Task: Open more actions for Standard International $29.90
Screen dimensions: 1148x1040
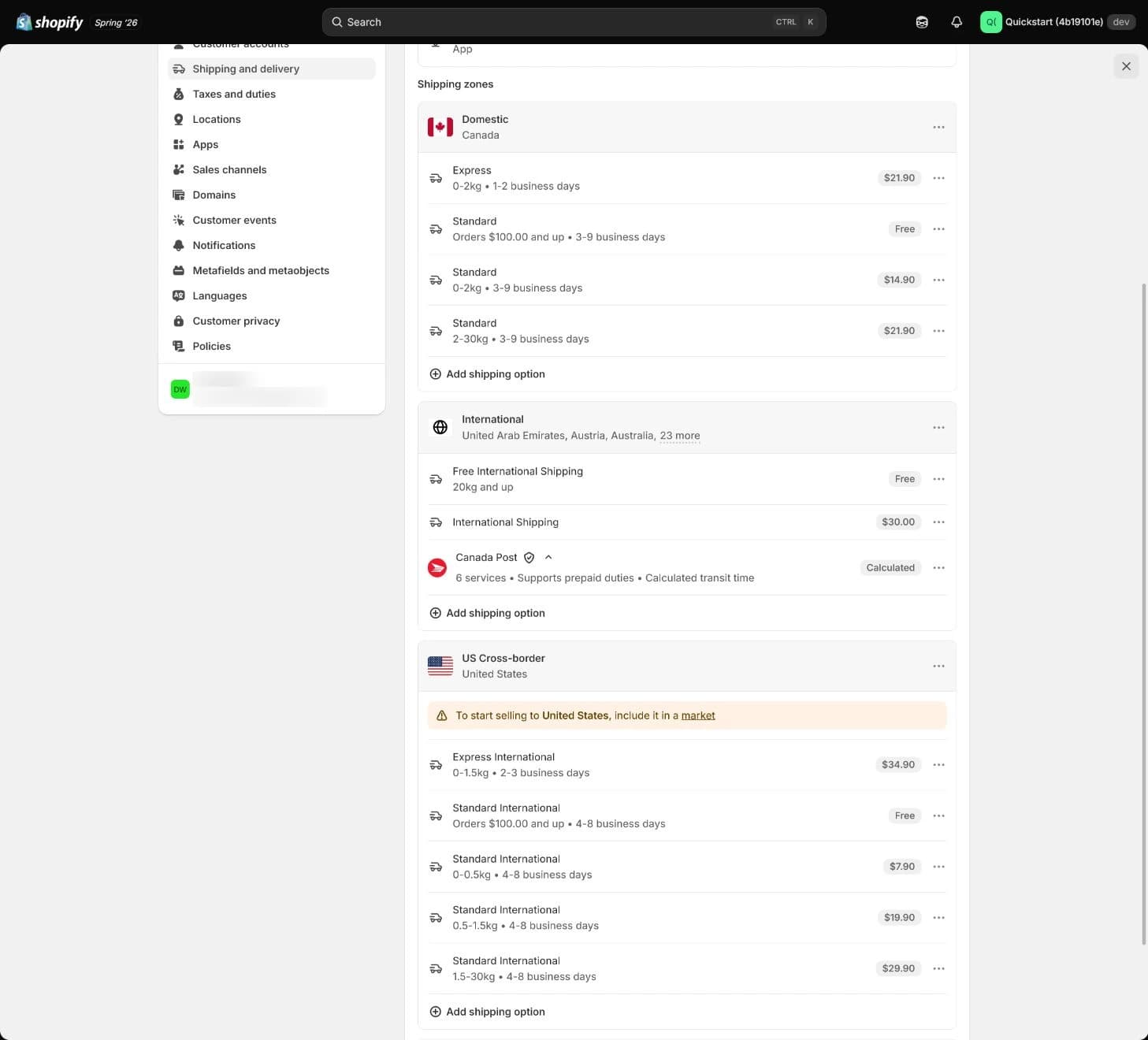Action: point(938,968)
